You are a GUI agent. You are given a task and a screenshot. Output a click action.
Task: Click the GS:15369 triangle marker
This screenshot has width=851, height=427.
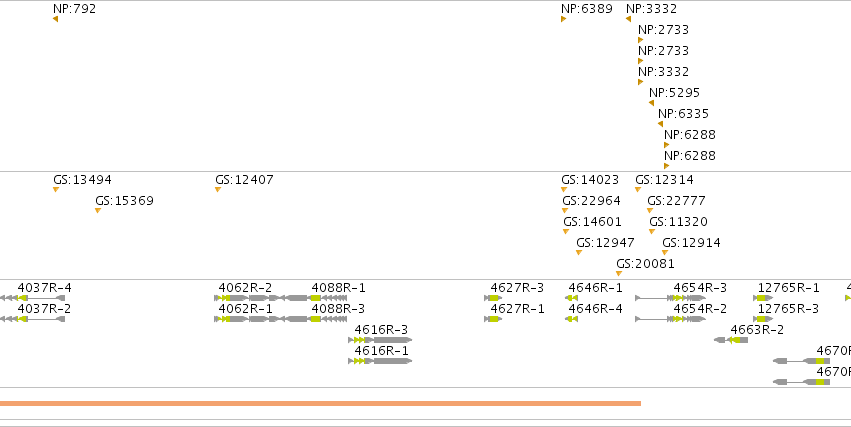pos(98,211)
